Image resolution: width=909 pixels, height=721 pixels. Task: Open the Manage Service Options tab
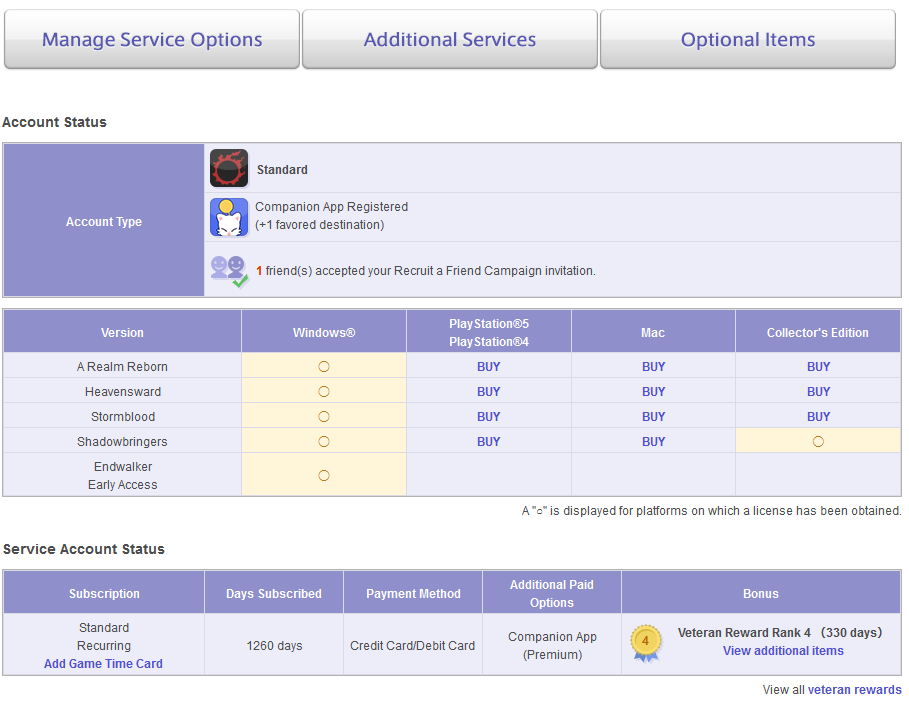(152, 39)
